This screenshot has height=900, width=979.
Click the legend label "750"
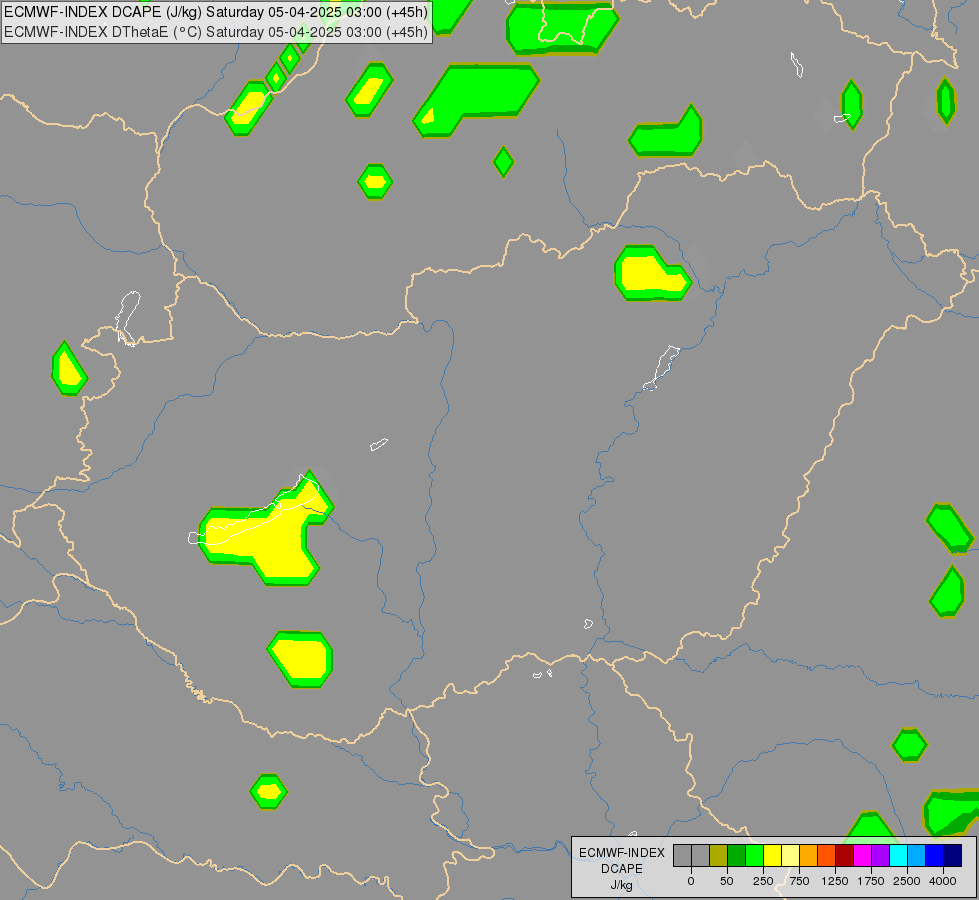799,881
